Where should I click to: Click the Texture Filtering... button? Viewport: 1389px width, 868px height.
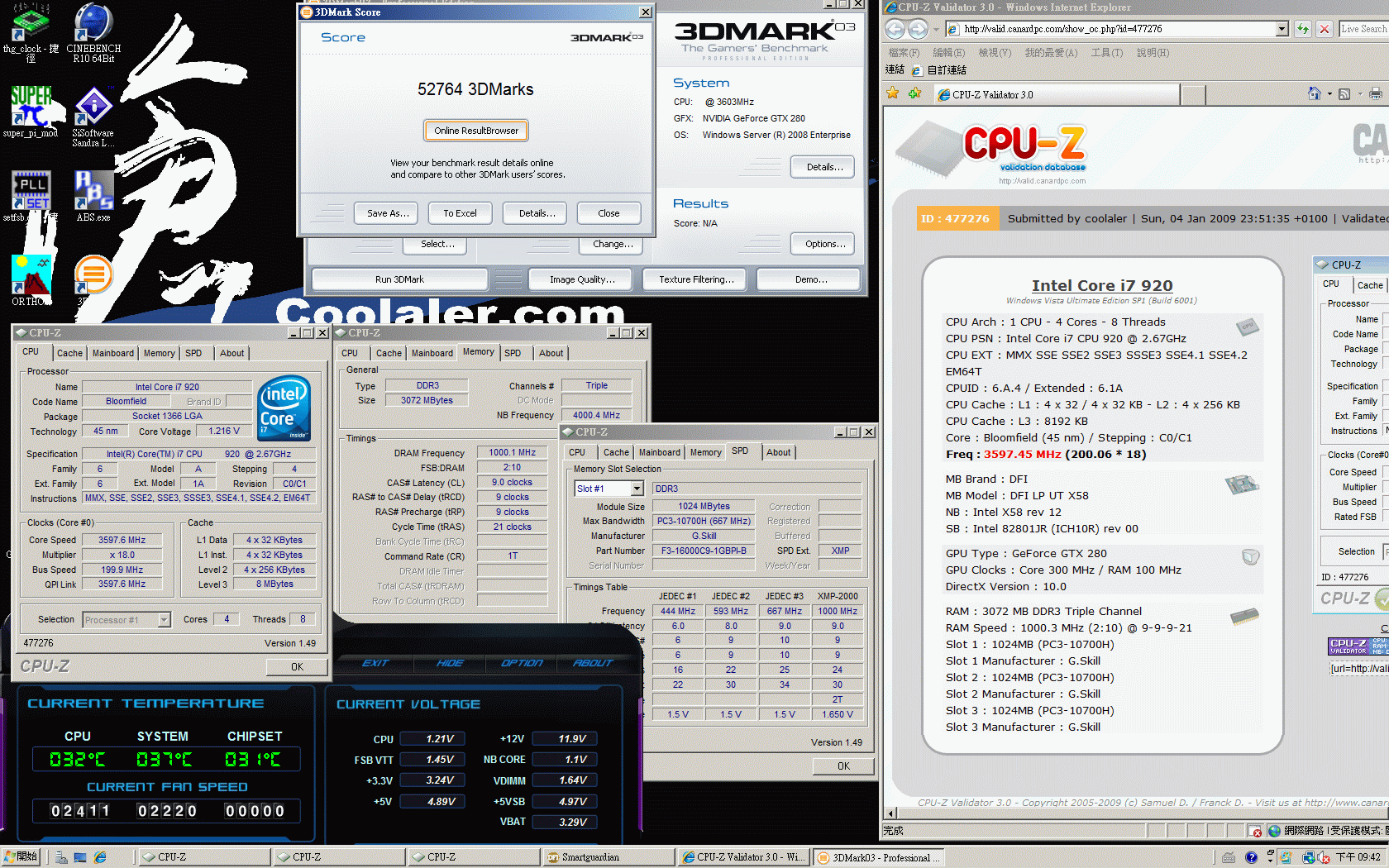click(696, 279)
